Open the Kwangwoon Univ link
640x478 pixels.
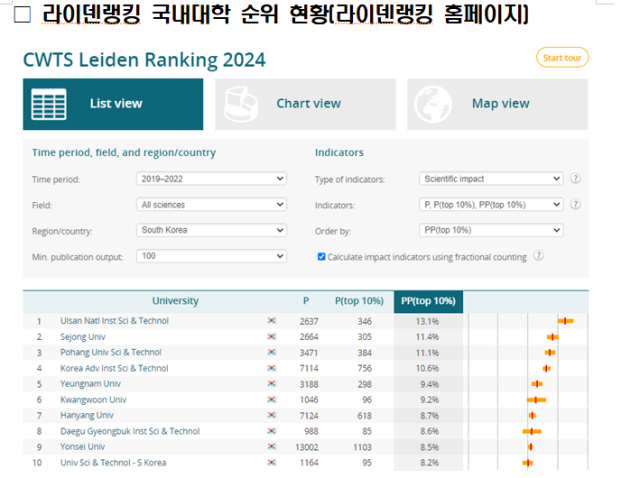(x=93, y=400)
